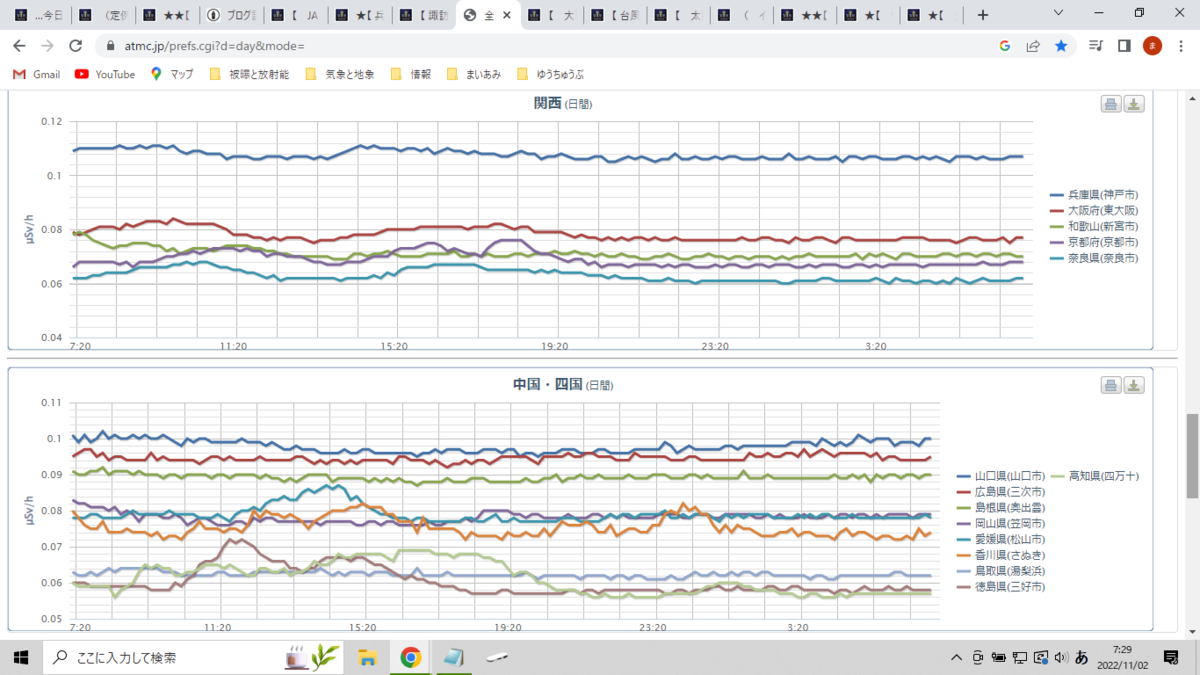Click the download icon on the 関西 chart
The height and width of the screenshot is (675, 1200).
(1133, 105)
